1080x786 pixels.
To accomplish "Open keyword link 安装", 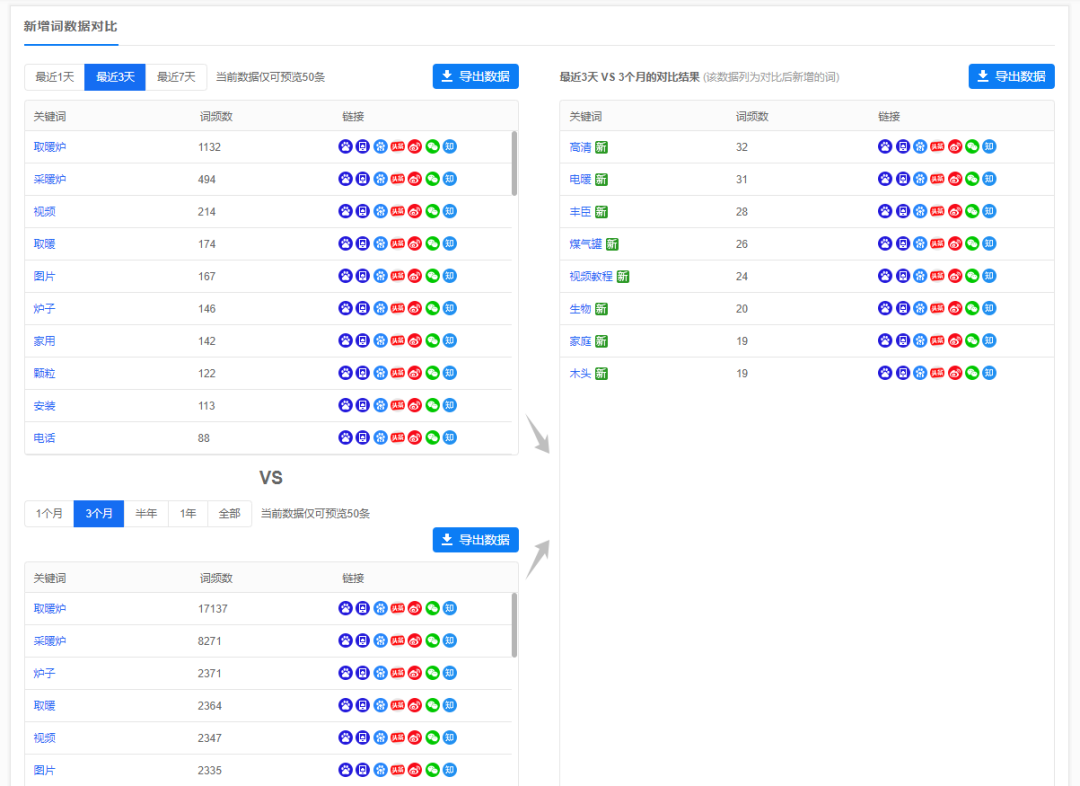I will point(44,406).
